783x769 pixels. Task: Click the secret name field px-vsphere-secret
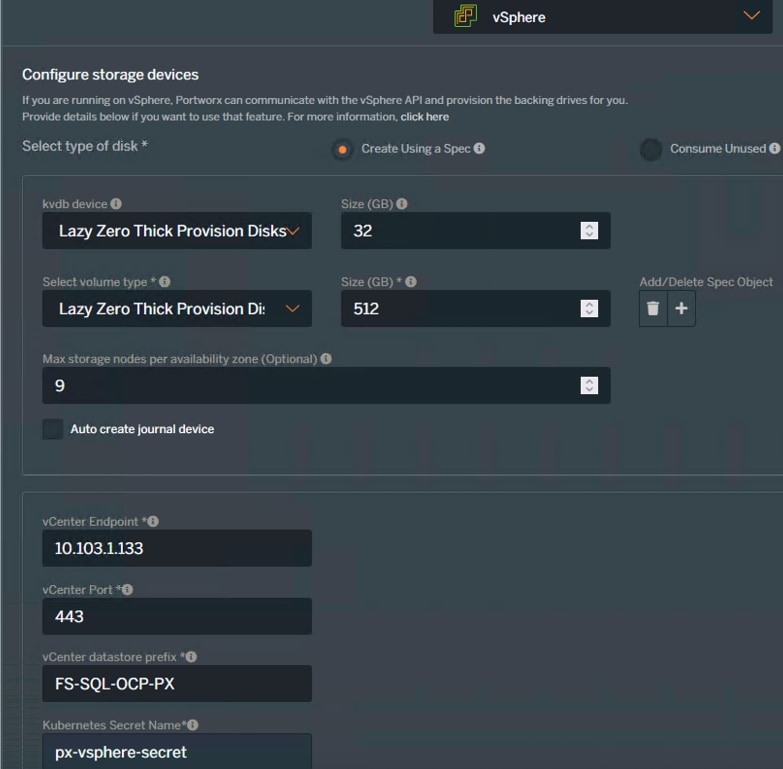(x=177, y=752)
